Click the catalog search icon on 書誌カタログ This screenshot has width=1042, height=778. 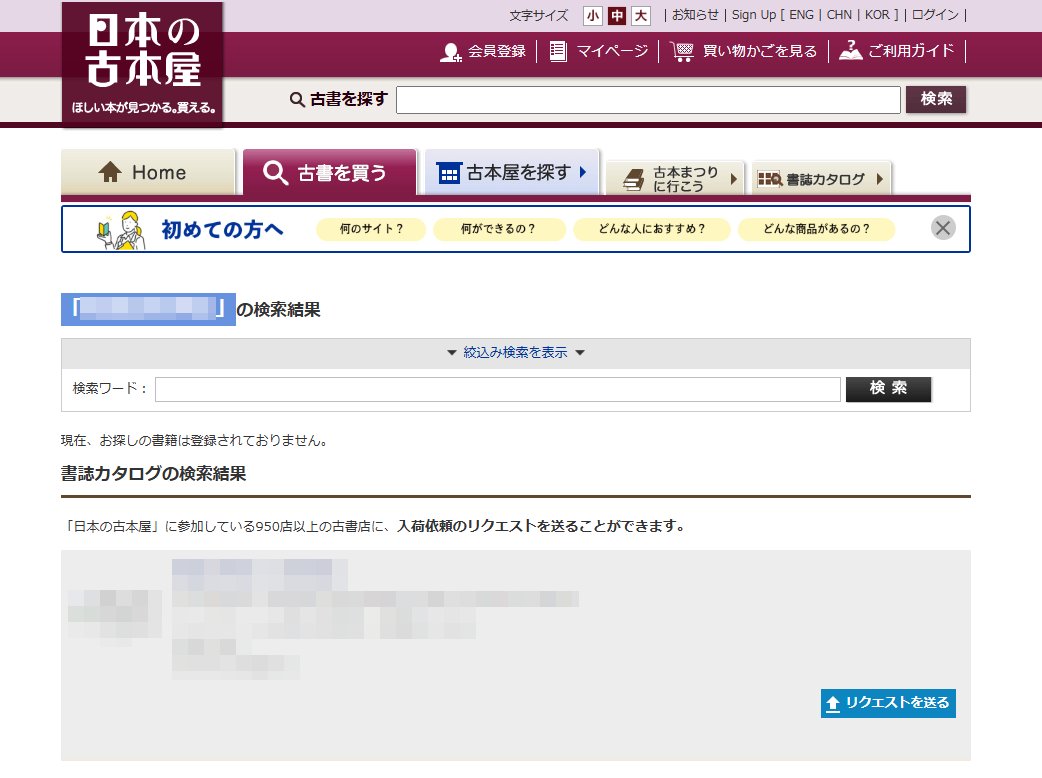click(770, 179)
